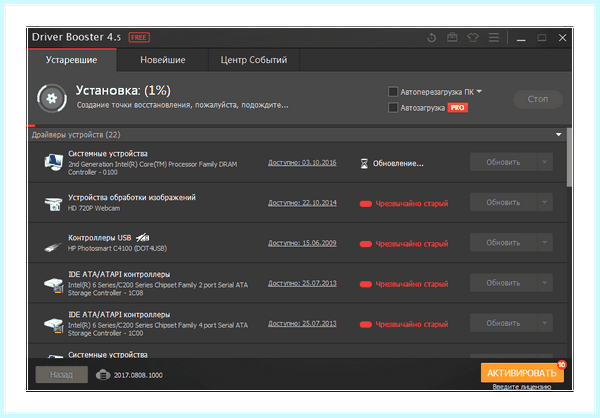Click the unplugged mark beside Контроллеры USB
This screenshot has width=600, height=418.
(142, 238)
